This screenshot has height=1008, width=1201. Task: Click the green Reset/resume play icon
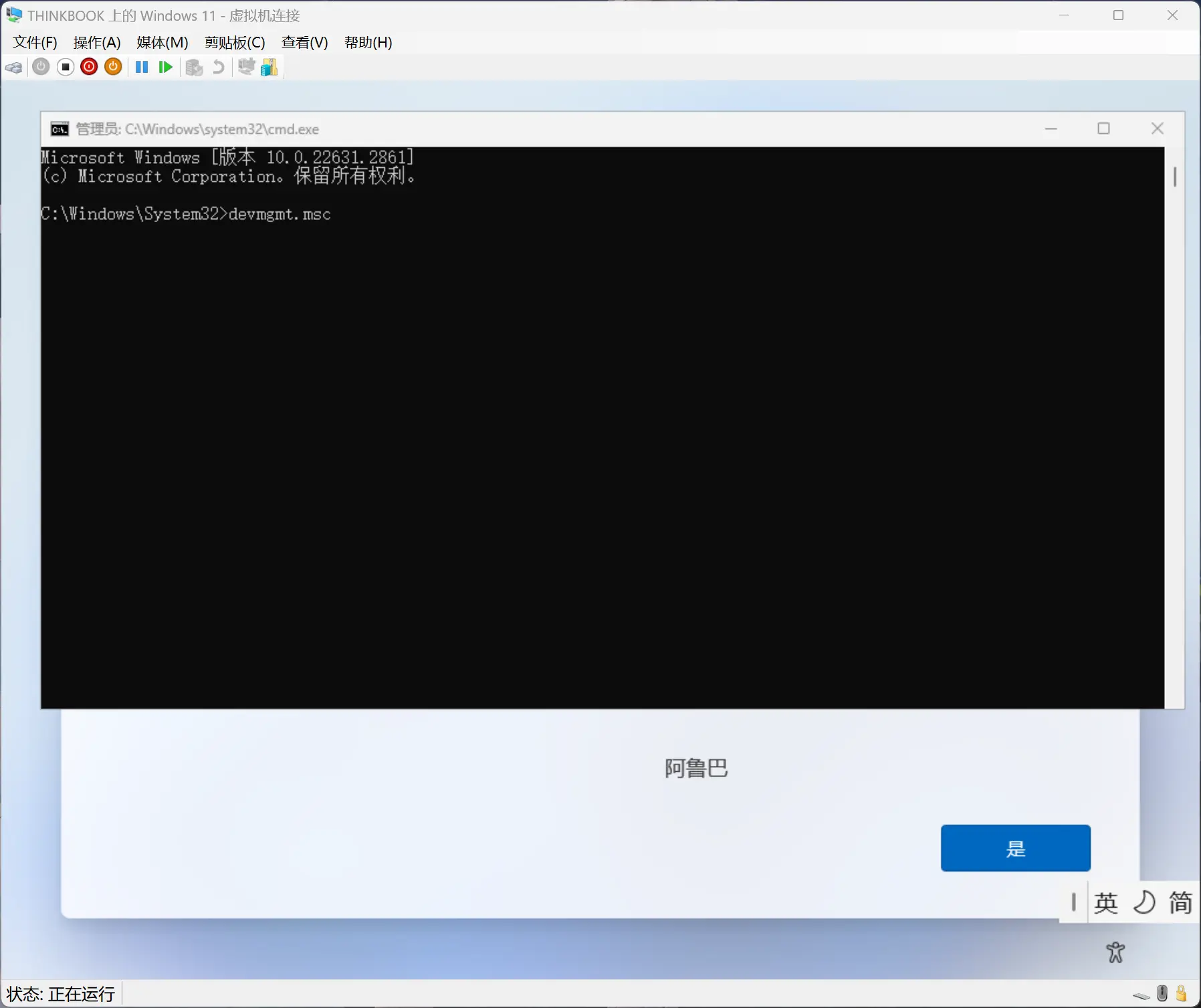(165, 67)
